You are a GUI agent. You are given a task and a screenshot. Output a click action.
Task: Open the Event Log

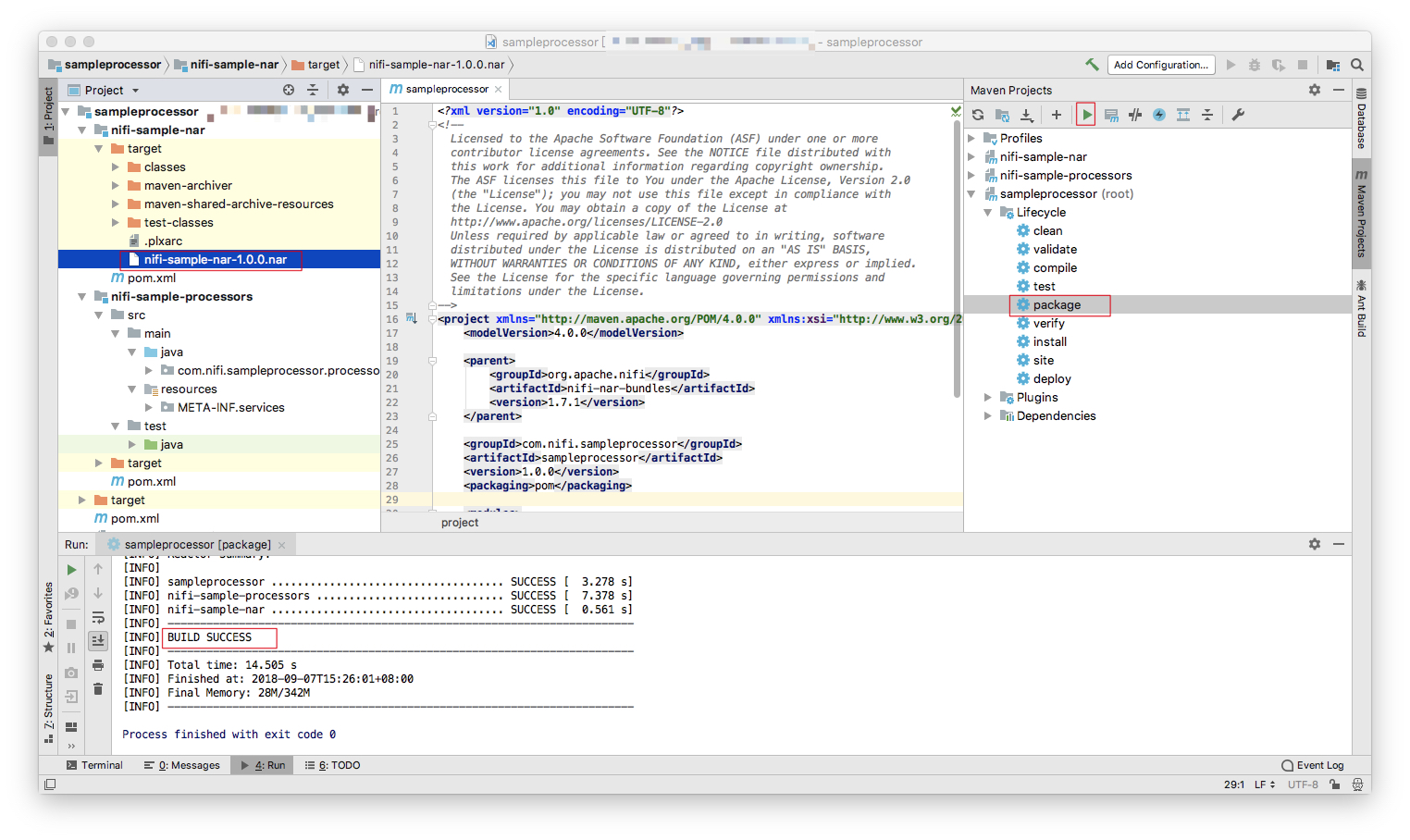click(1313, 765)
